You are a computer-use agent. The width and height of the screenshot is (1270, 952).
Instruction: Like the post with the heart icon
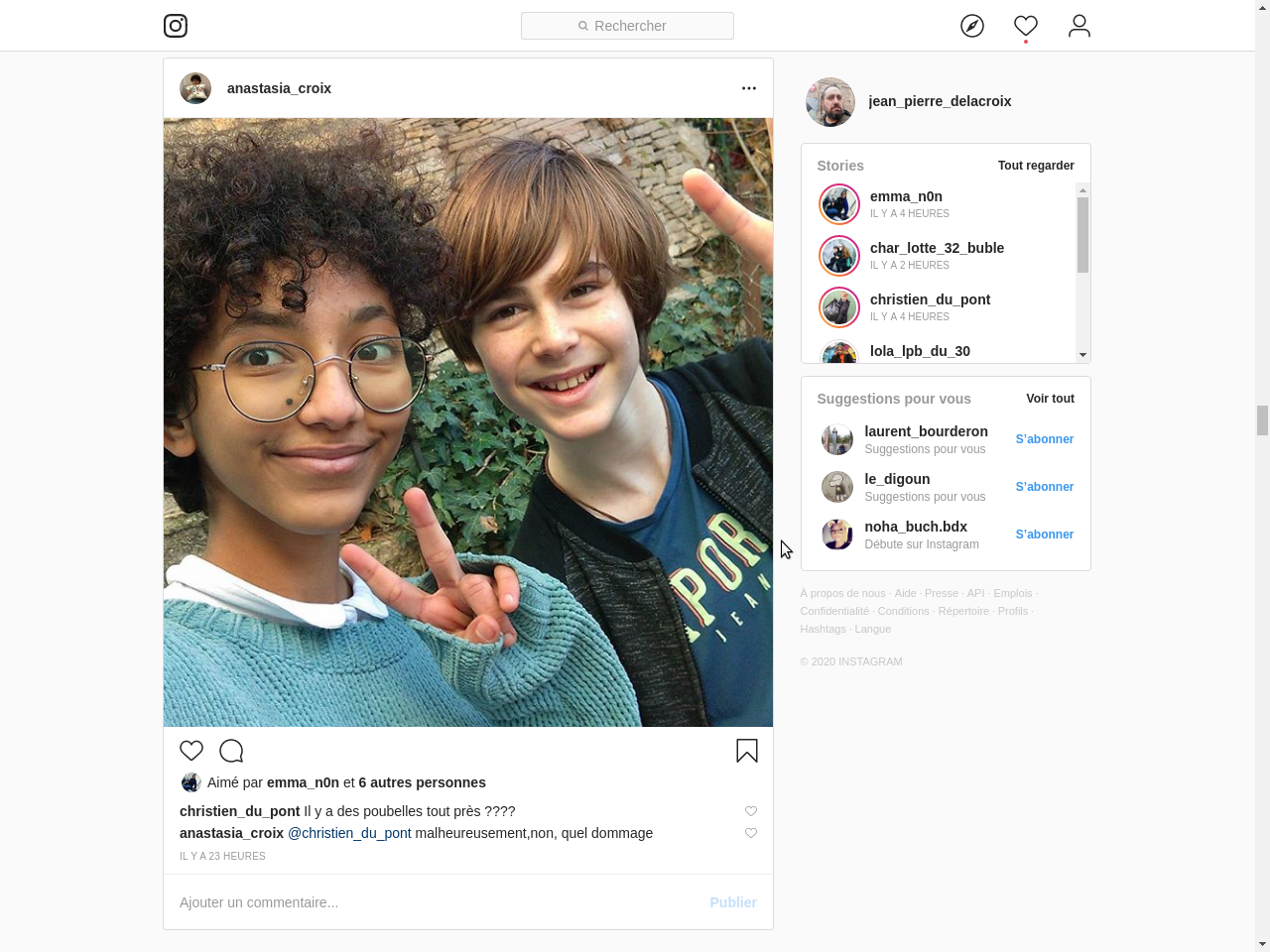[x=191, y=751]
